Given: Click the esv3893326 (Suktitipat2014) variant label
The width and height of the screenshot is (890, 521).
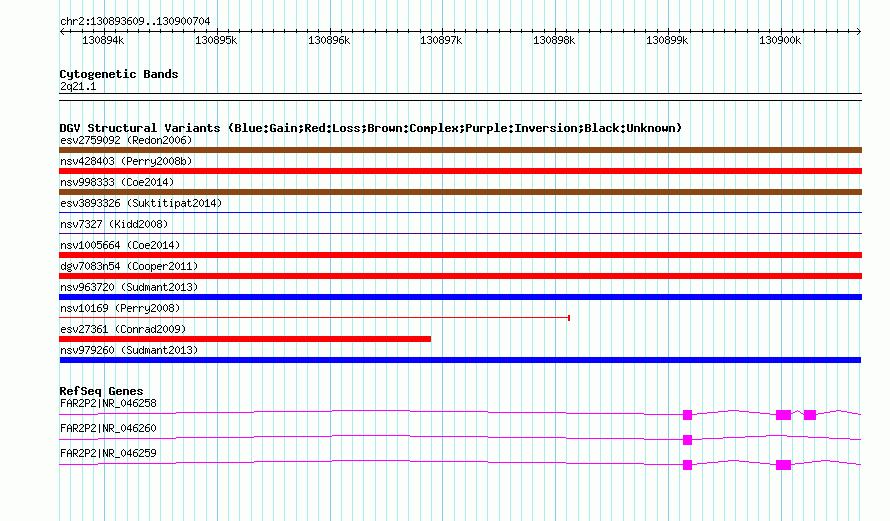Looking at the screenshot, I should pyautogui.click(x=141, y=203).
